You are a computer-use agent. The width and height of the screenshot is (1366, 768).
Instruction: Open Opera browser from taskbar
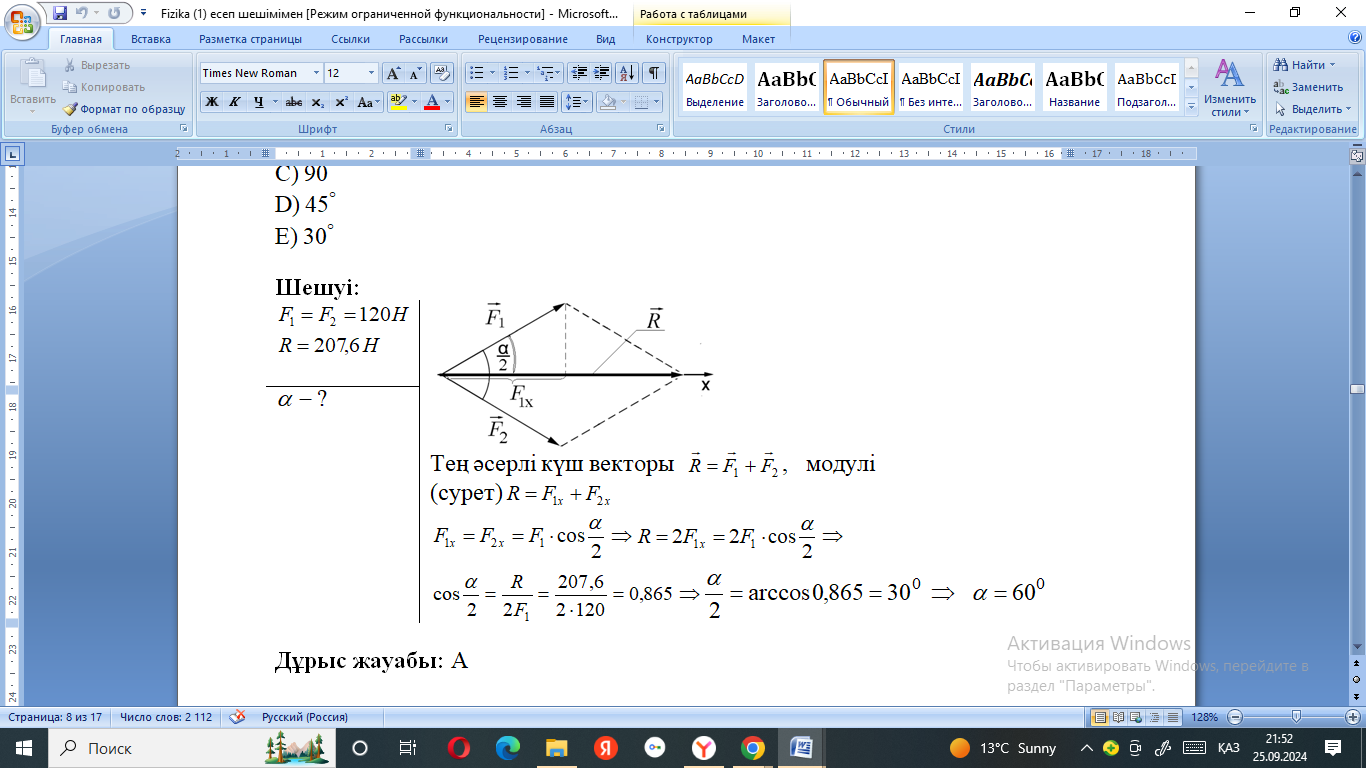click(x=459, y=748)
